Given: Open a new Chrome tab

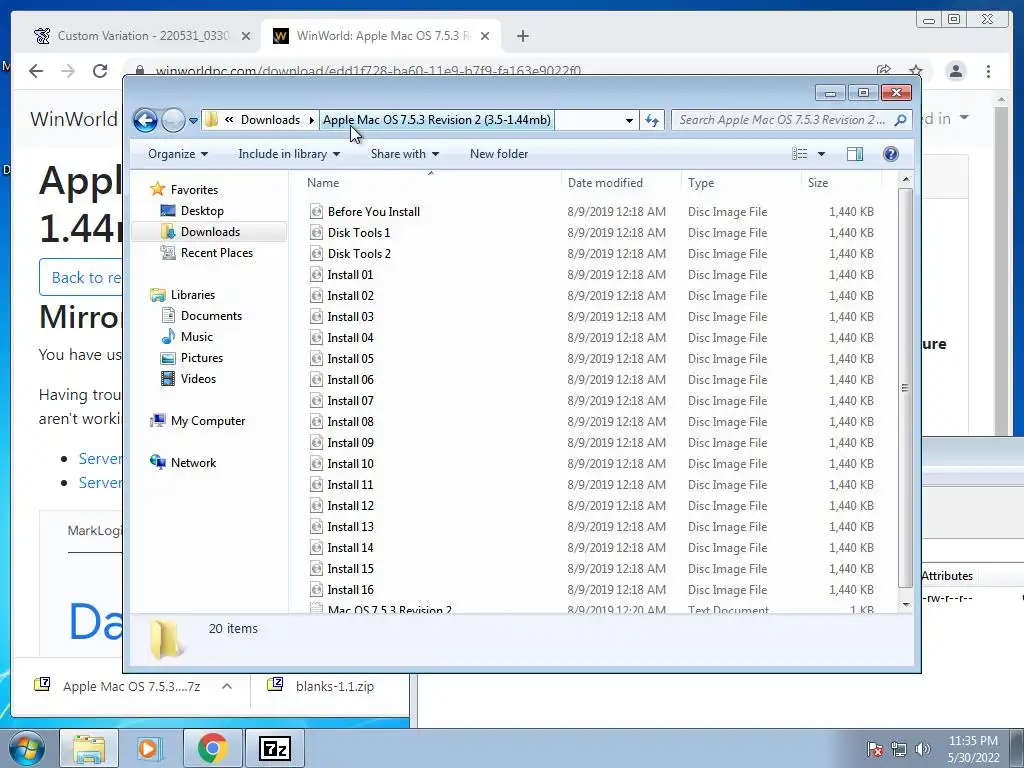Looking at the screenshot, I should click(x=522, y=36).
